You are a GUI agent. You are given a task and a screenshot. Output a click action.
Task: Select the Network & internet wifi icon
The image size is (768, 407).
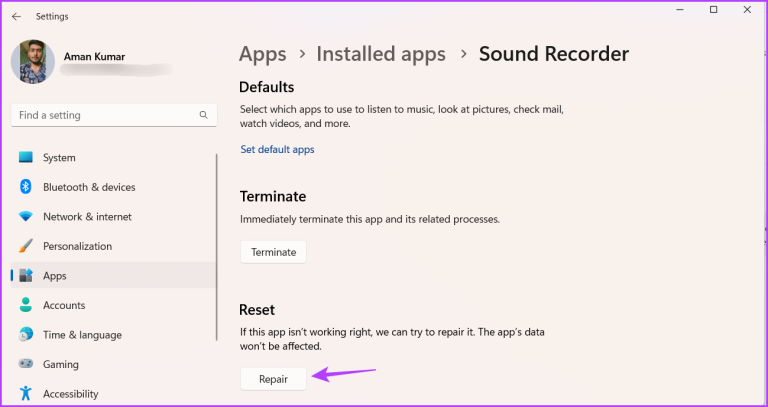[x=25, y=216]
